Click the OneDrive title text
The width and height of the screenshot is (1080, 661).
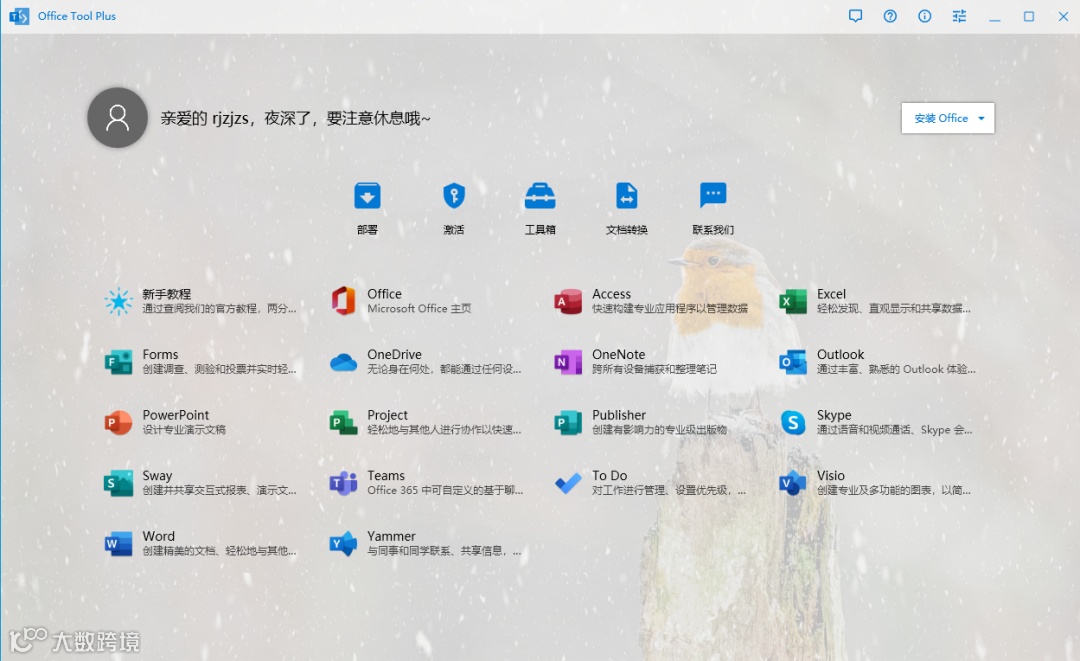click(395, 355)
